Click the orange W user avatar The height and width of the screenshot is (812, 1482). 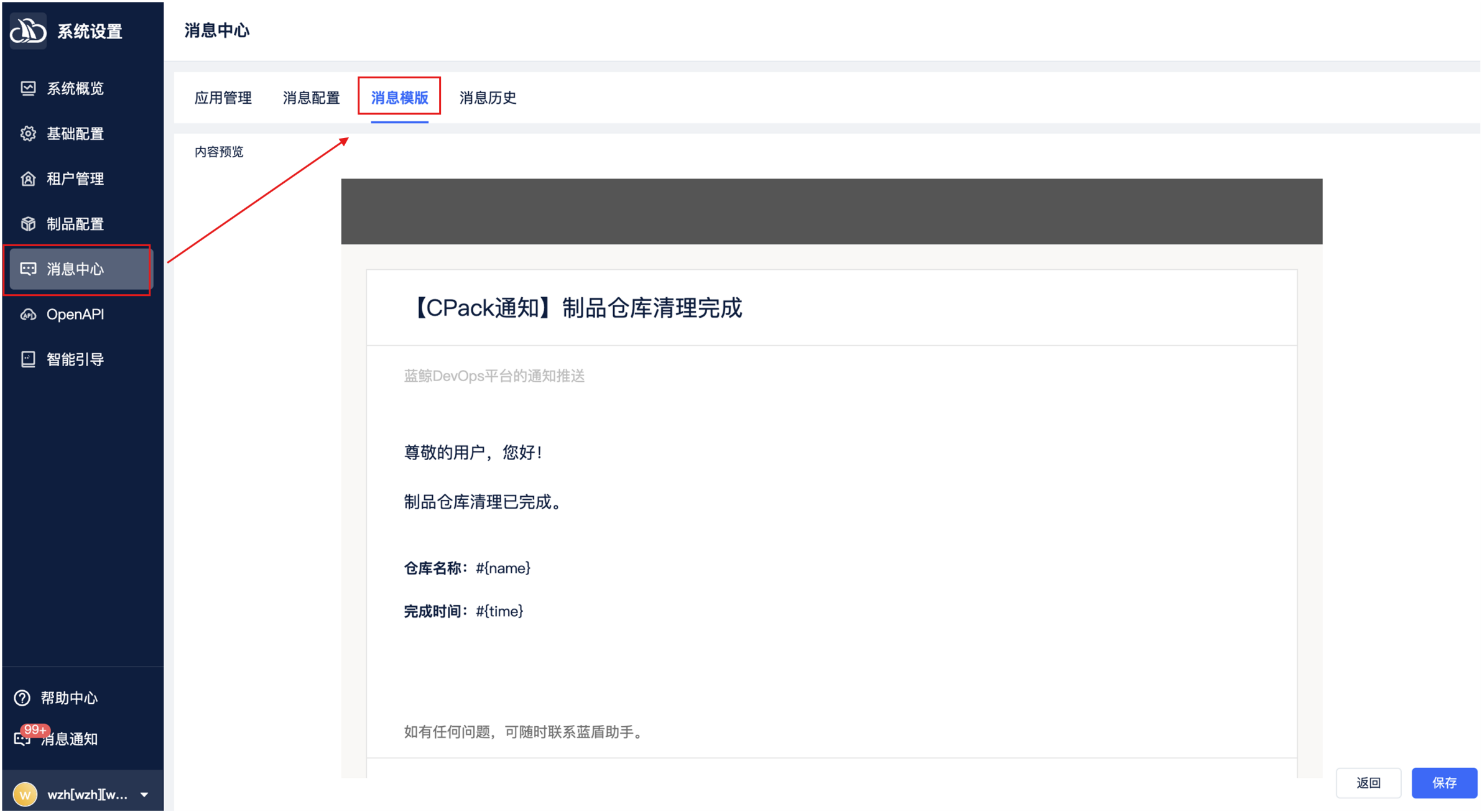coord(25,795)
